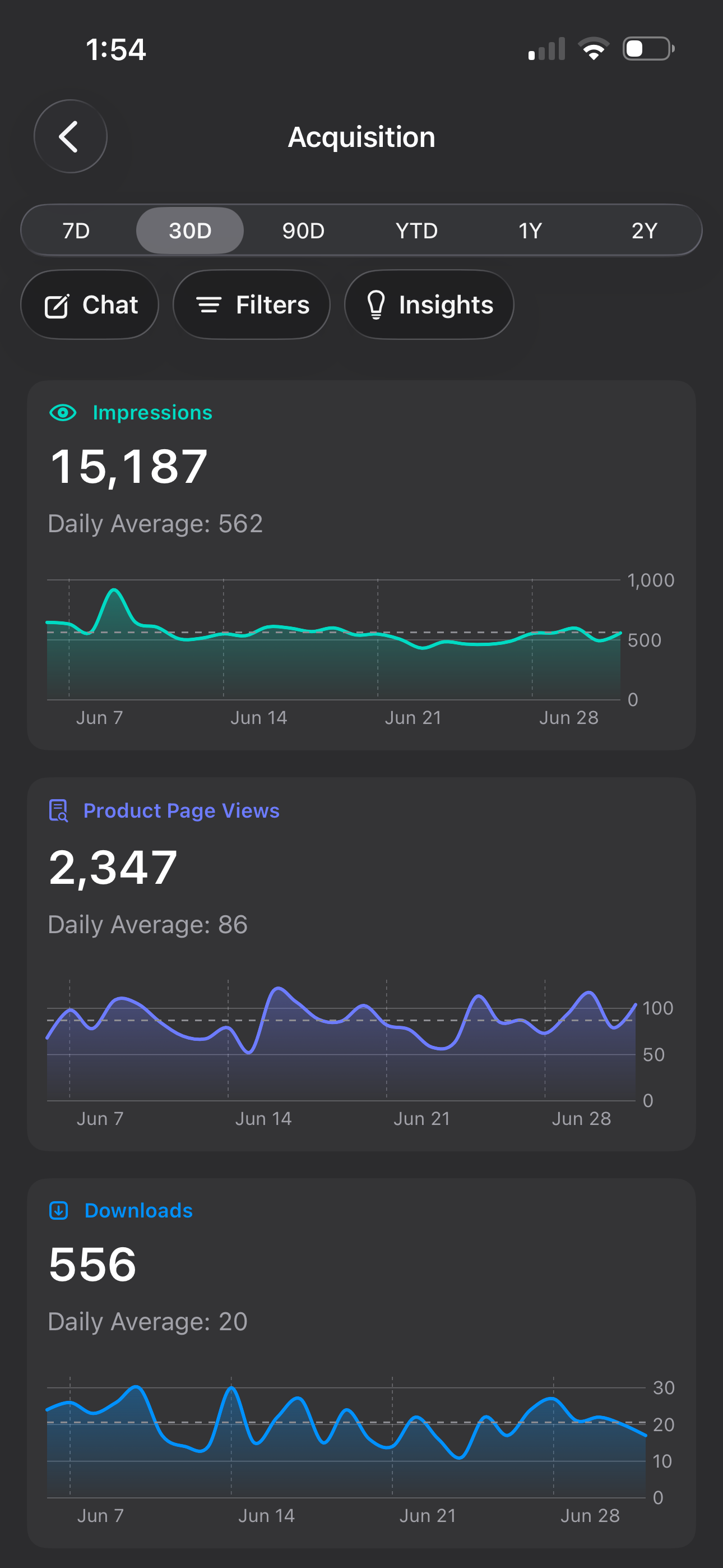Tap the 556 downloads total
The height and width of the screenshot is (1568, 723).
point(92,1264)
